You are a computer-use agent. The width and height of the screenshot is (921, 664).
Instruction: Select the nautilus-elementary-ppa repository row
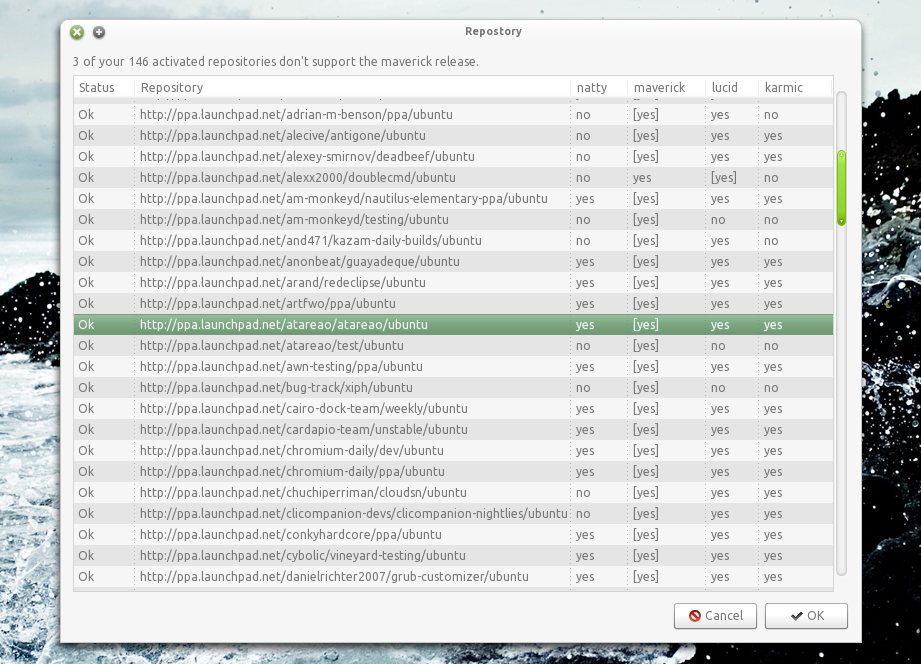coord(453,199)
